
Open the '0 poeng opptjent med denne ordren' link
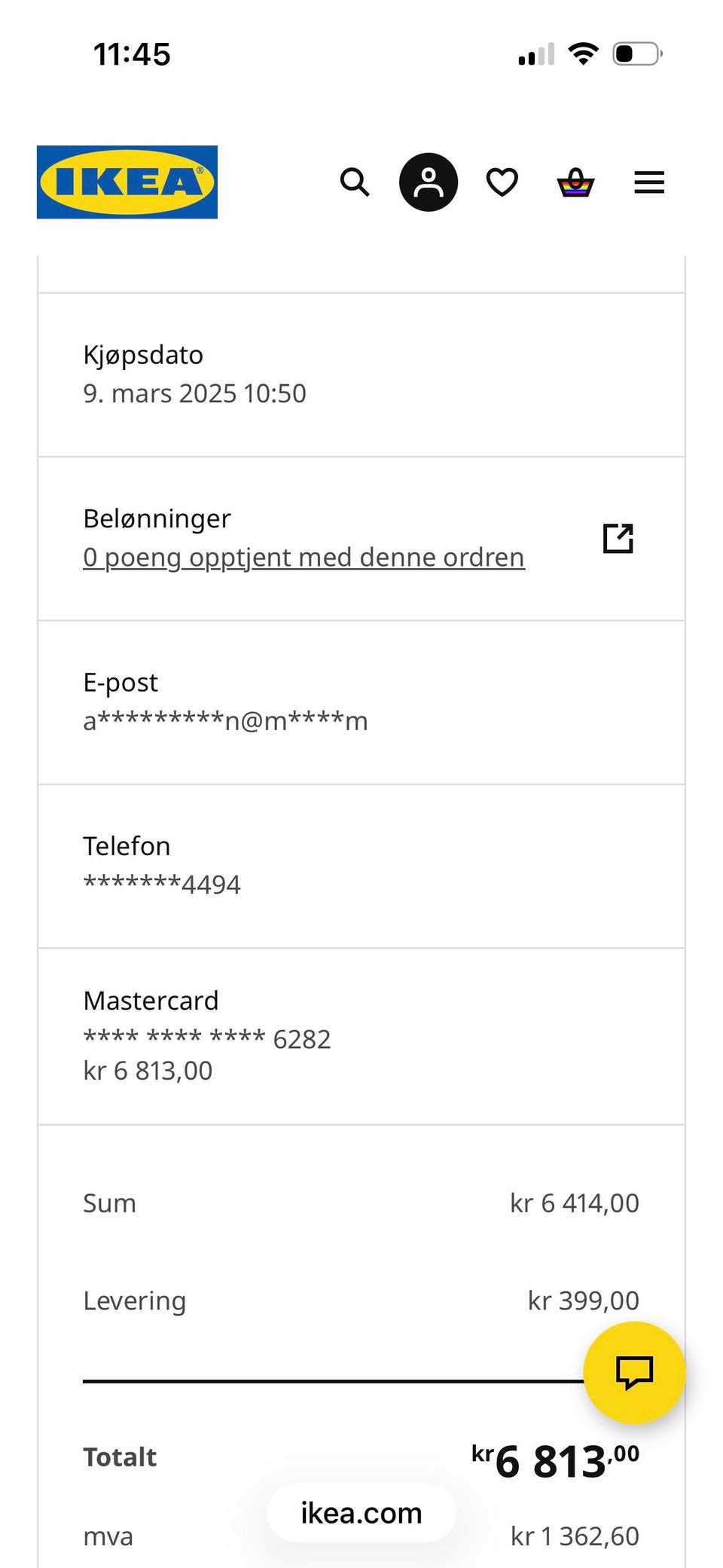click(304, 558)
